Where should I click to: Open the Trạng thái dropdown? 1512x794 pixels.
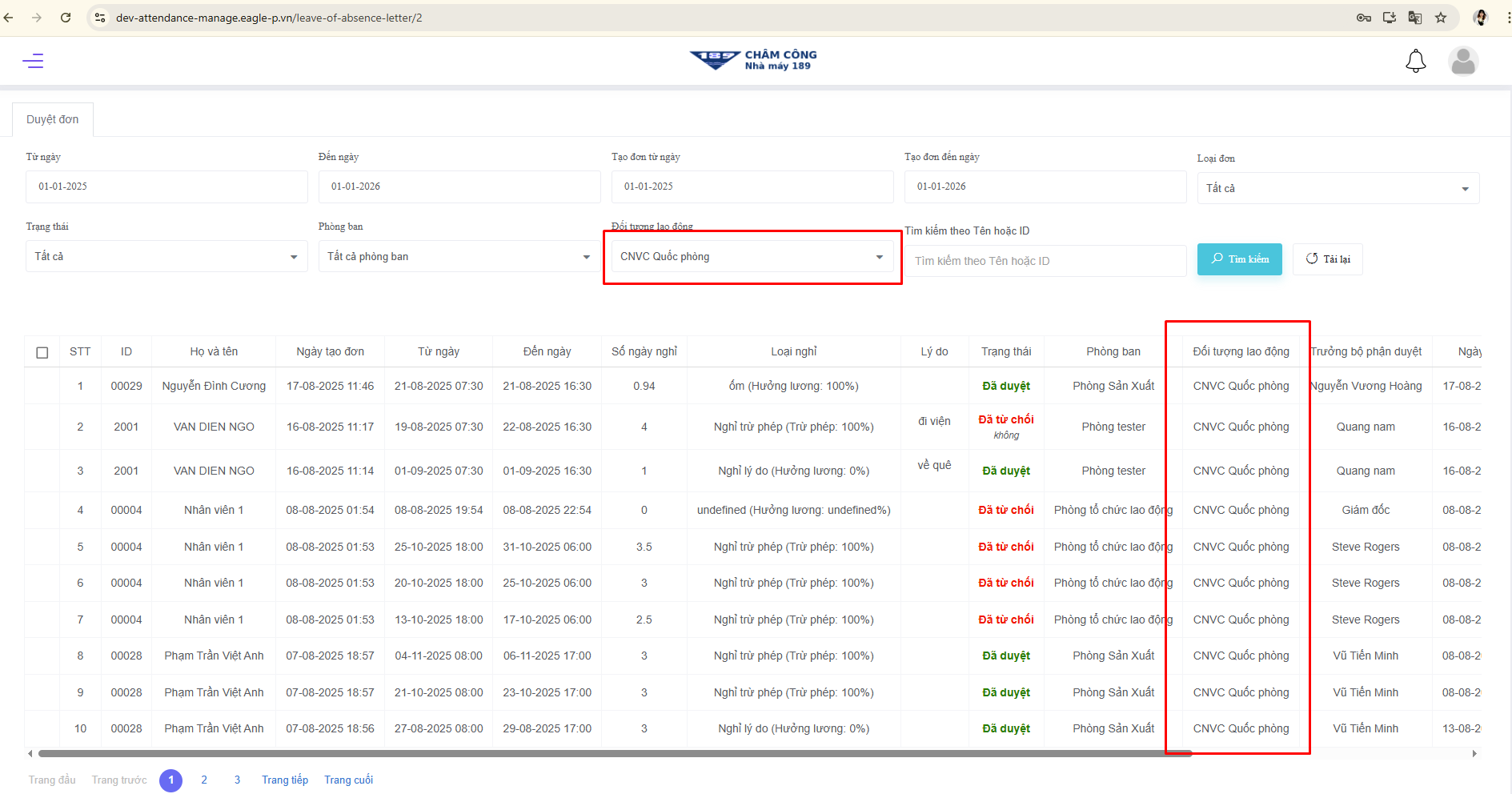tap(166, 257)
